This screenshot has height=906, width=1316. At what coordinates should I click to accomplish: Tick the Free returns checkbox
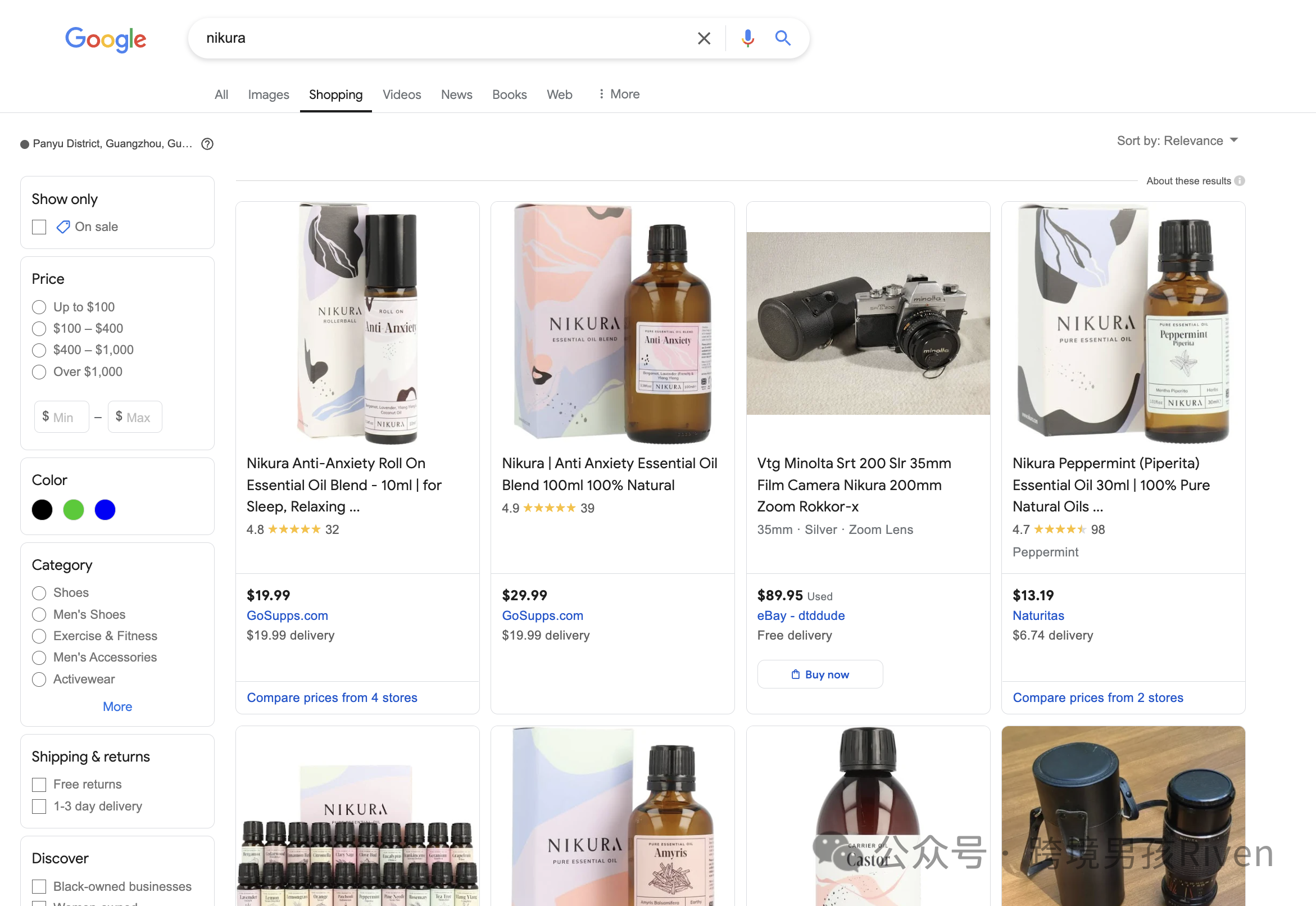pos(39,785)
